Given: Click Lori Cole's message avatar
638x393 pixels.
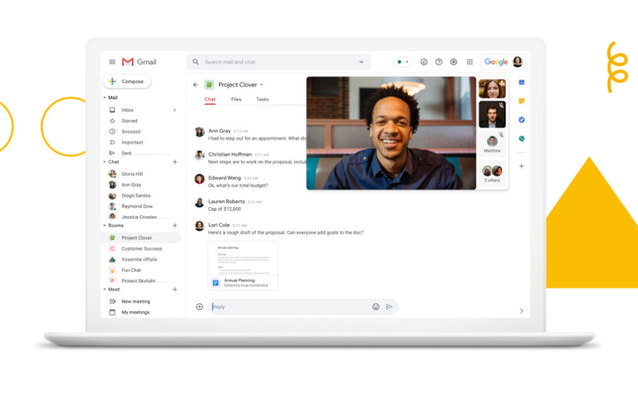Looking at the screenshot, I should pos(199,226).
